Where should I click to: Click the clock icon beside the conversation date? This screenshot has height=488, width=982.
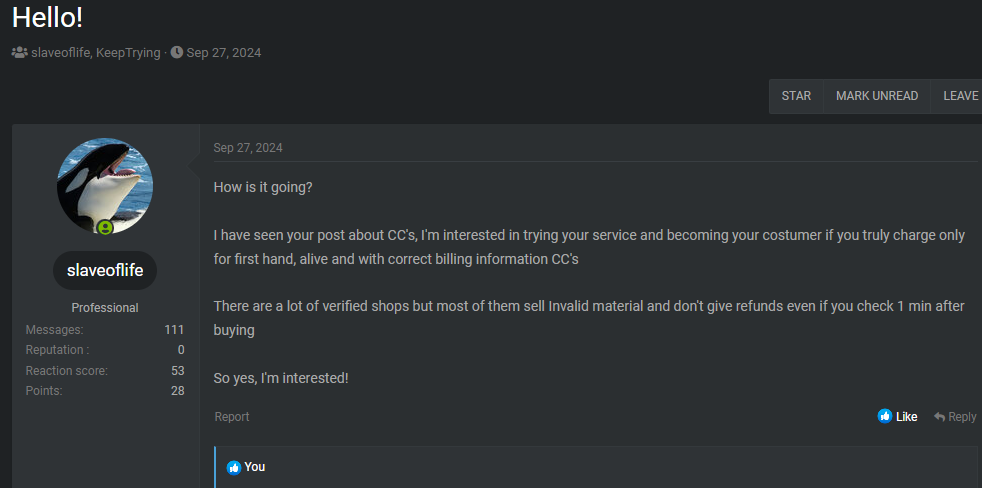(x=177, y=52)
